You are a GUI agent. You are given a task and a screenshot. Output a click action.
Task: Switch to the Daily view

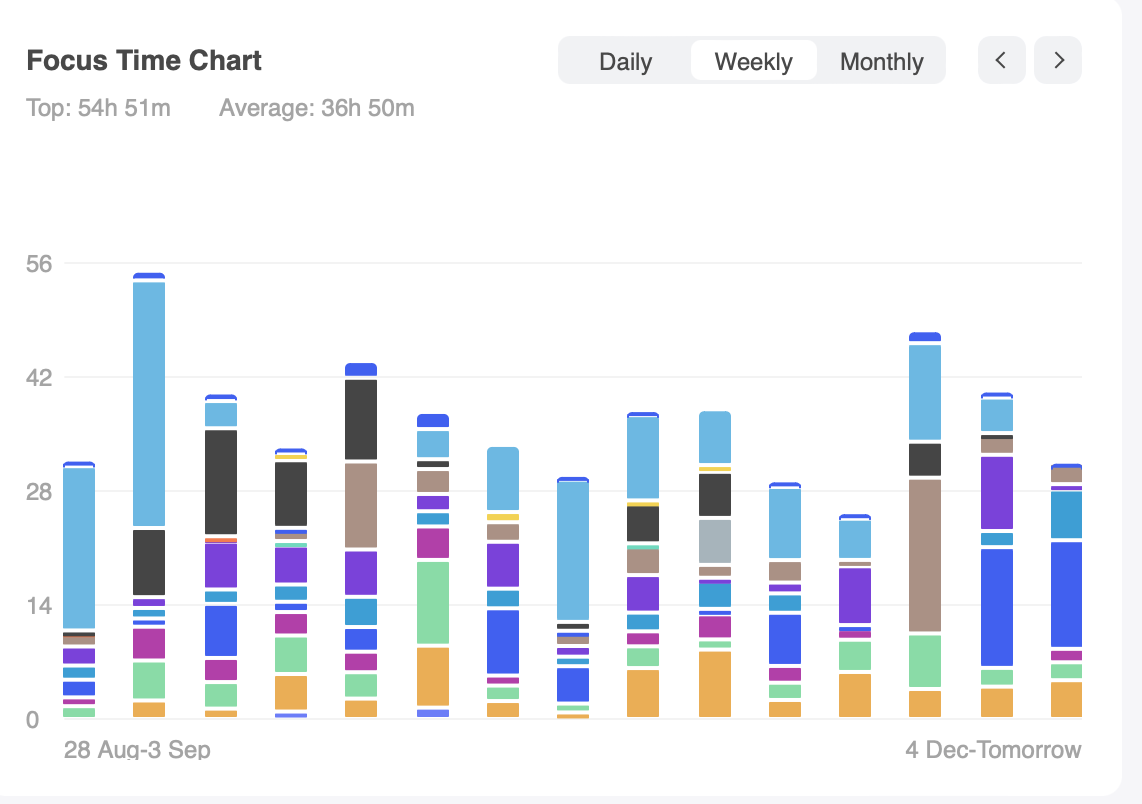pos(625,61)
